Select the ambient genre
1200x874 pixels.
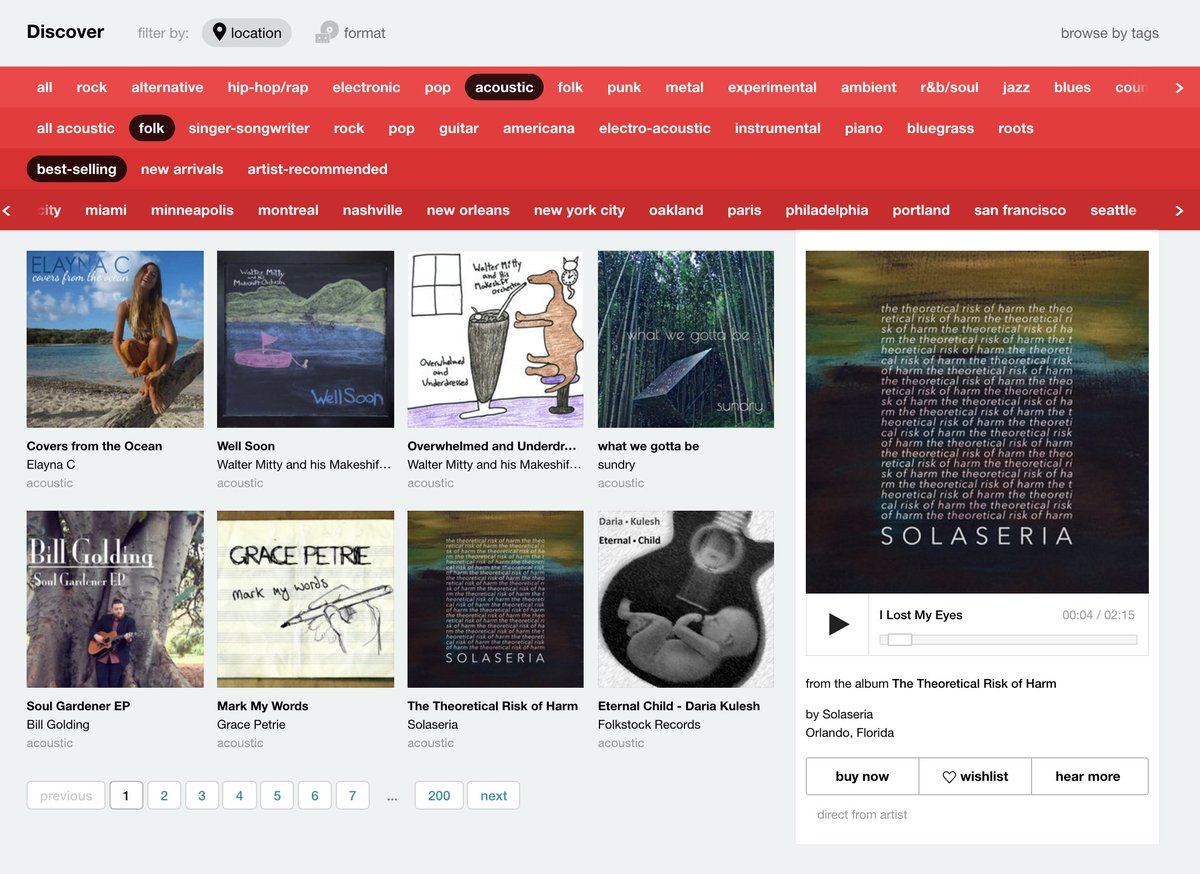869,87
